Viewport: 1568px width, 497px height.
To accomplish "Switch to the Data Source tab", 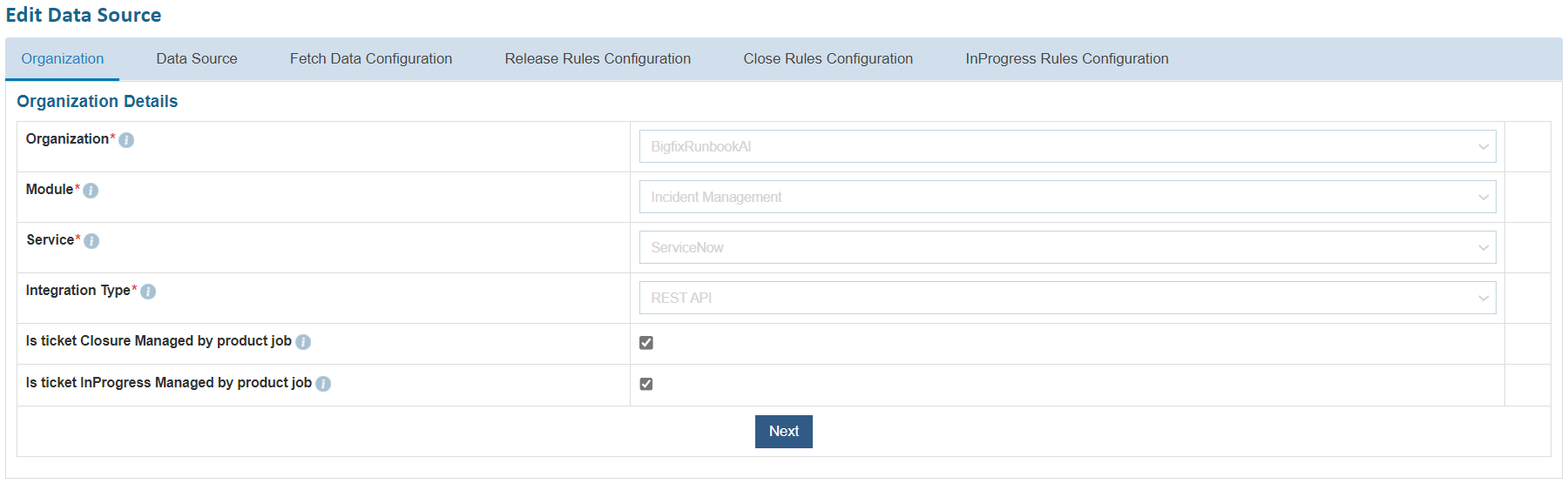I will [197, 59].
